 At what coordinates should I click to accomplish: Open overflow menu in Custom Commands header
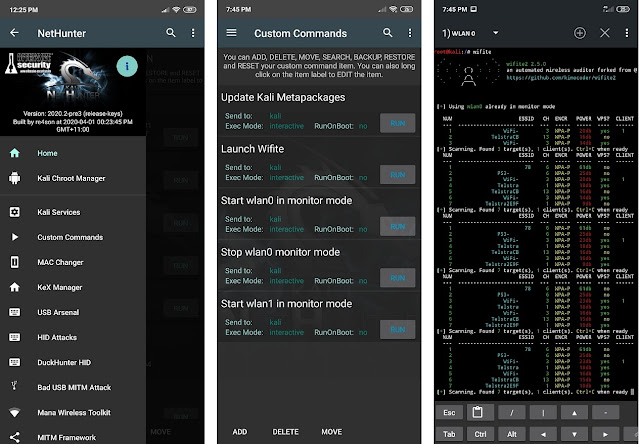point(410,33)
